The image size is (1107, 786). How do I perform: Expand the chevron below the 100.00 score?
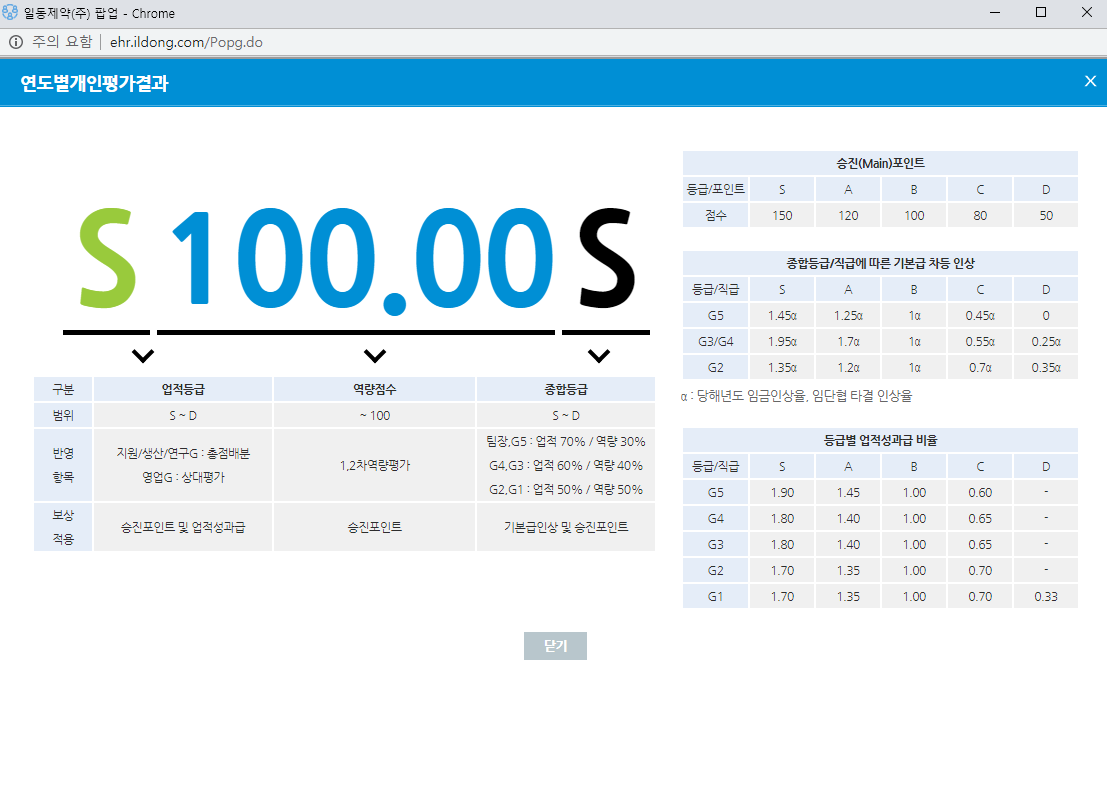coord(375,355)
